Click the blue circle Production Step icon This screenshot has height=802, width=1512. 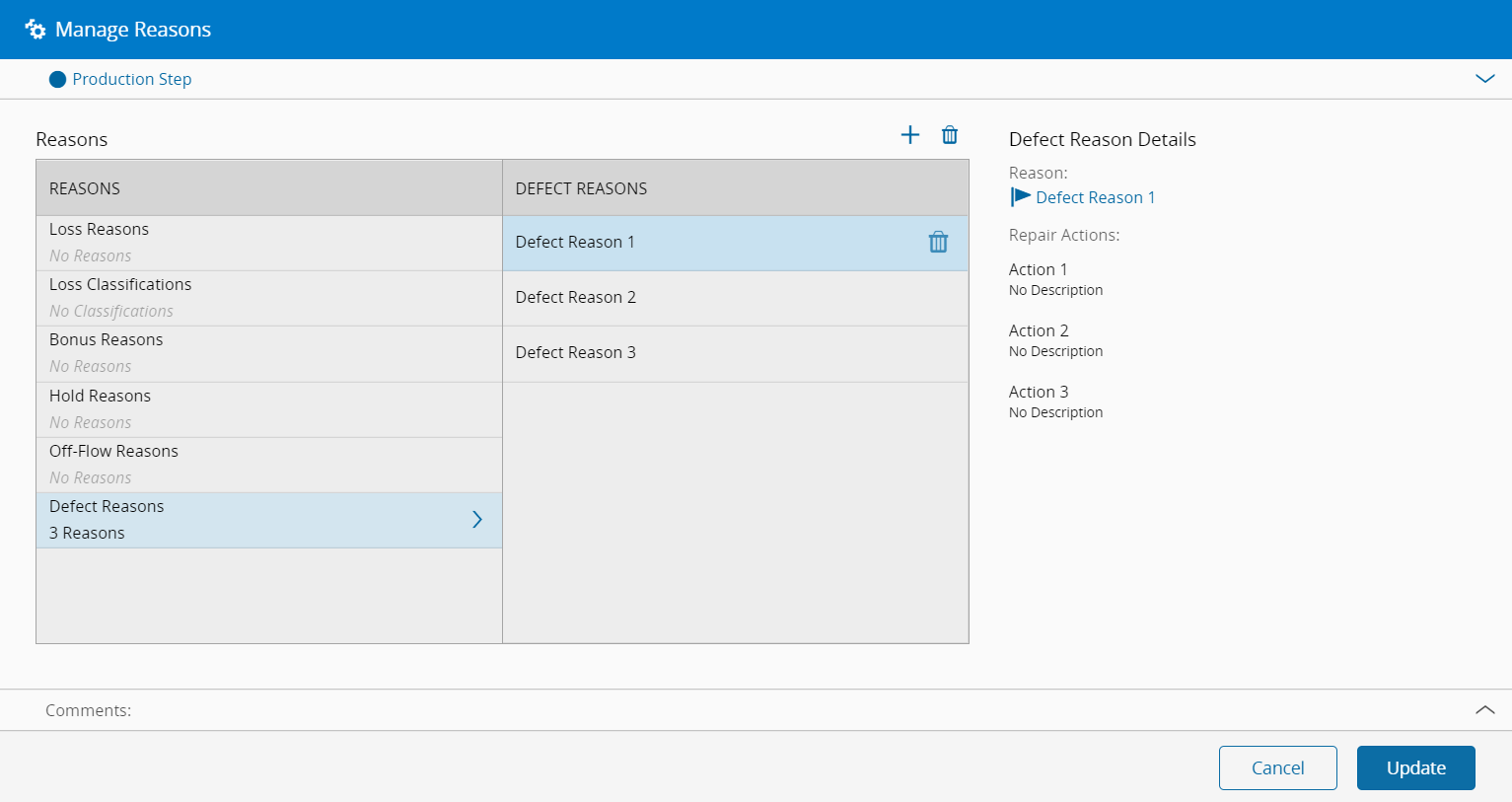(x=57, y=79)
